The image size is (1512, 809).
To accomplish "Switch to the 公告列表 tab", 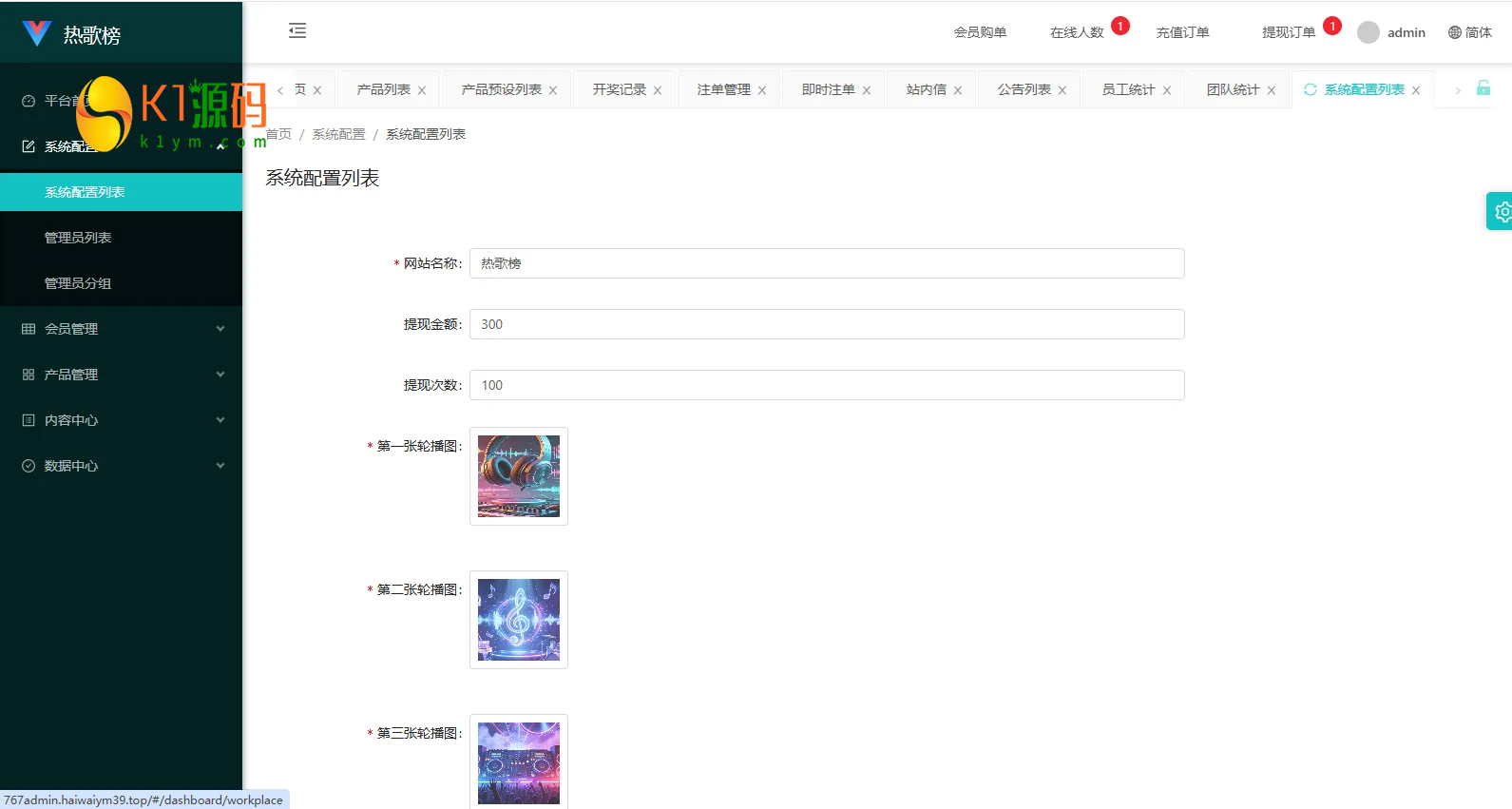I will pyautogui.click(x=1024, y=89).
